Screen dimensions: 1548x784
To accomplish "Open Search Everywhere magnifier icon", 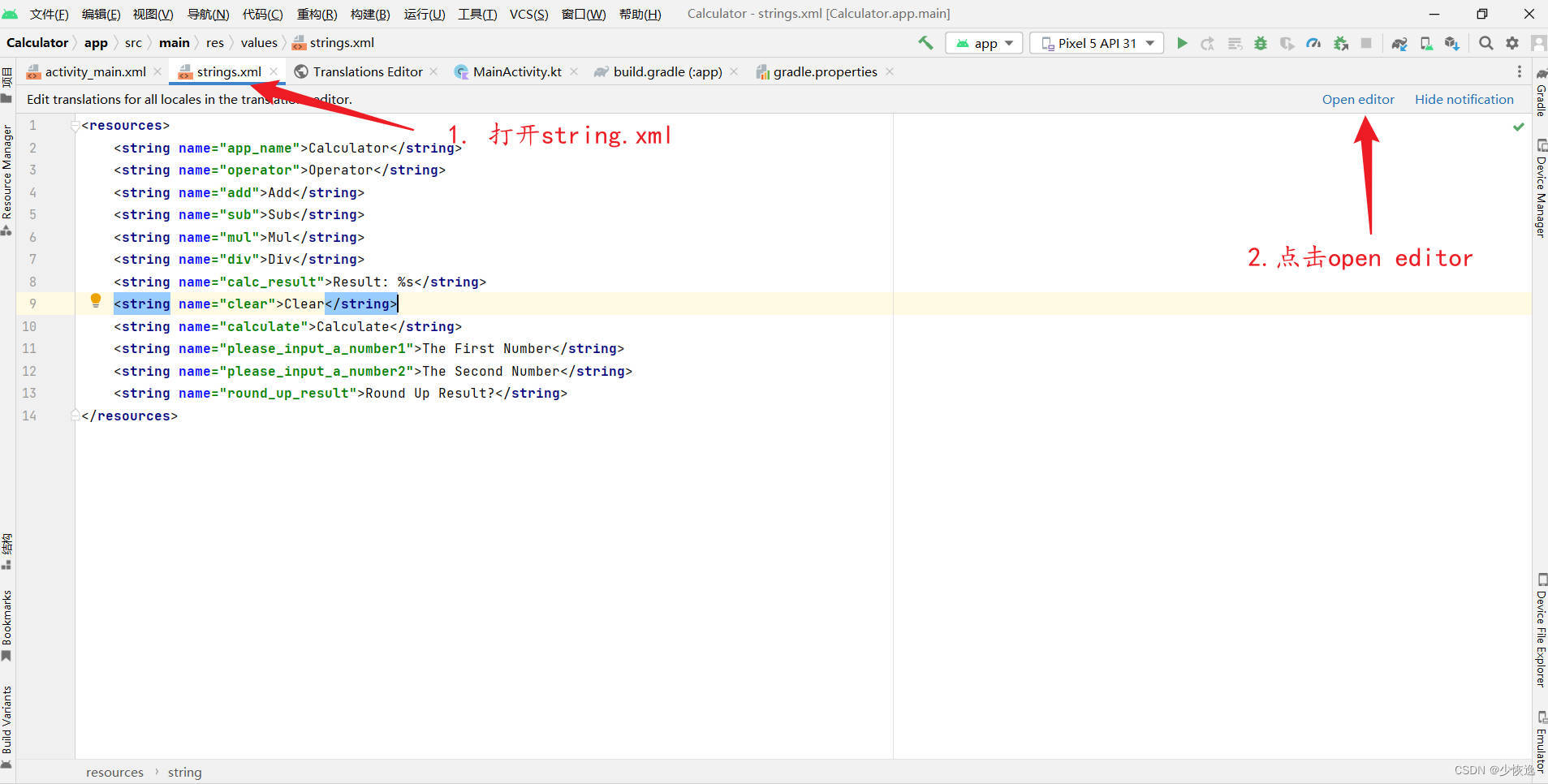I will click(1486, 43).
